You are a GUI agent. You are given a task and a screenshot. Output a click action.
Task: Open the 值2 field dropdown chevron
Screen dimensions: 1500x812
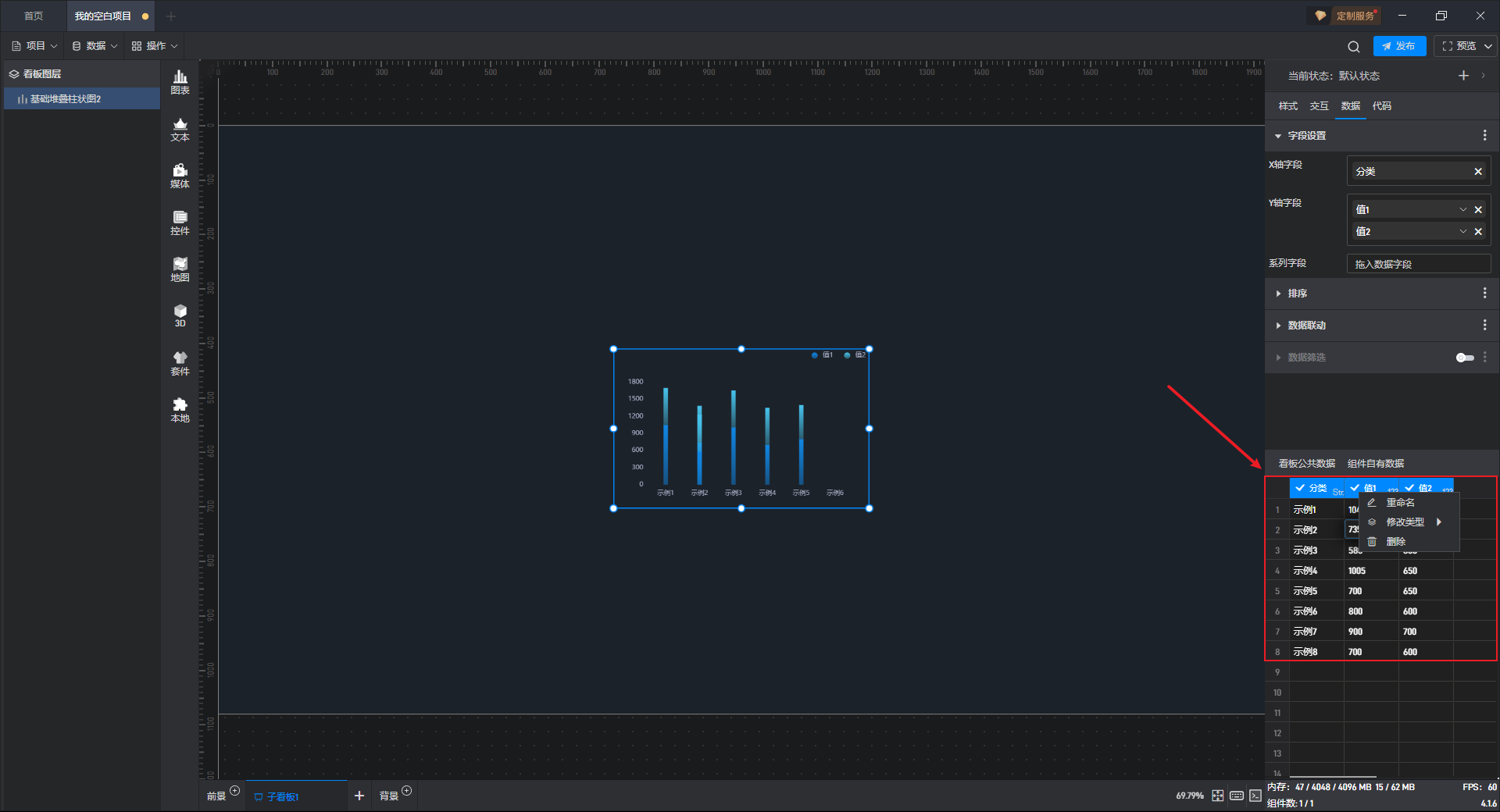tap(1463, 232)
